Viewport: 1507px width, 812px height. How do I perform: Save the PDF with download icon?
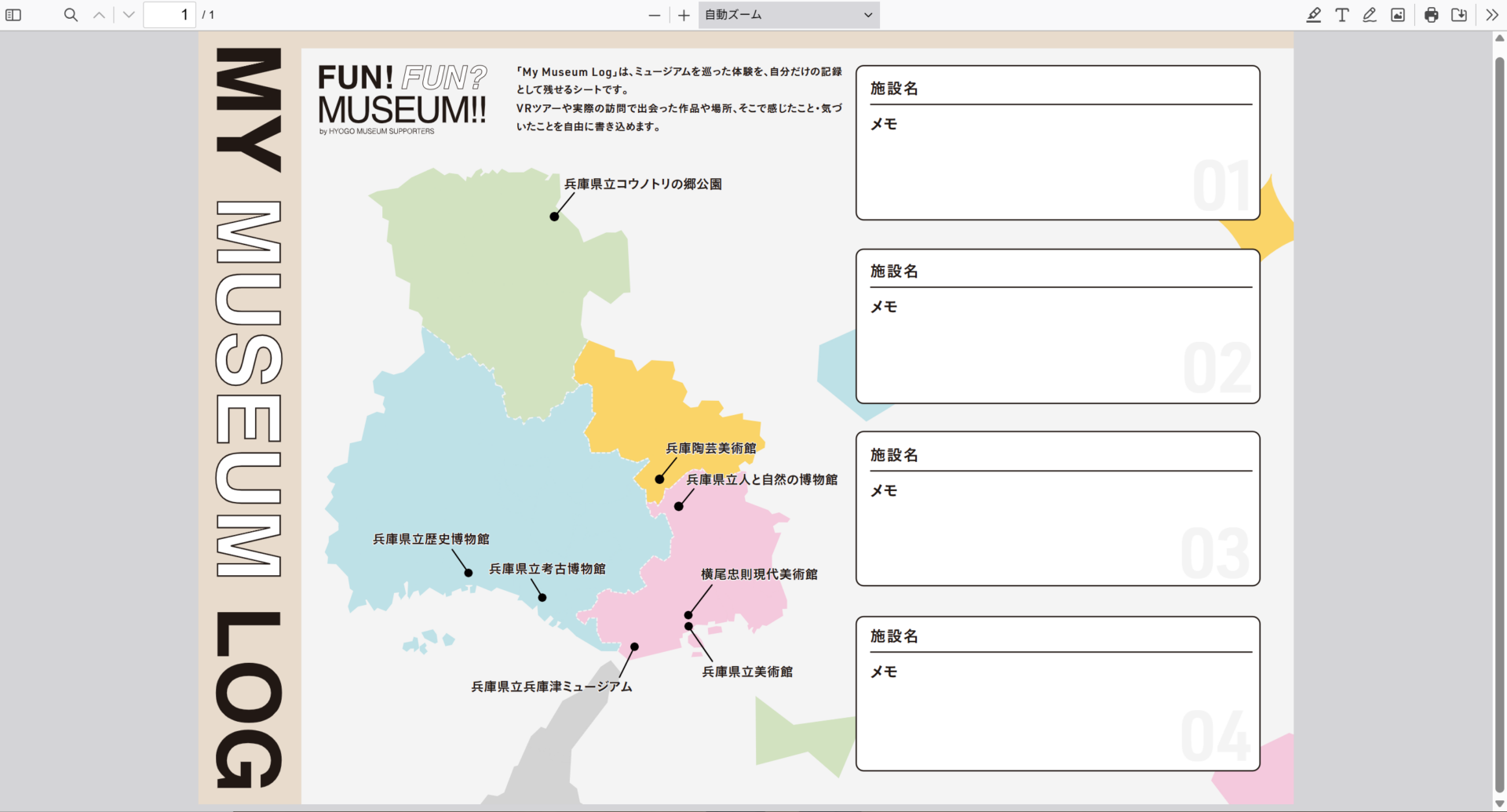pos(1459,15)
